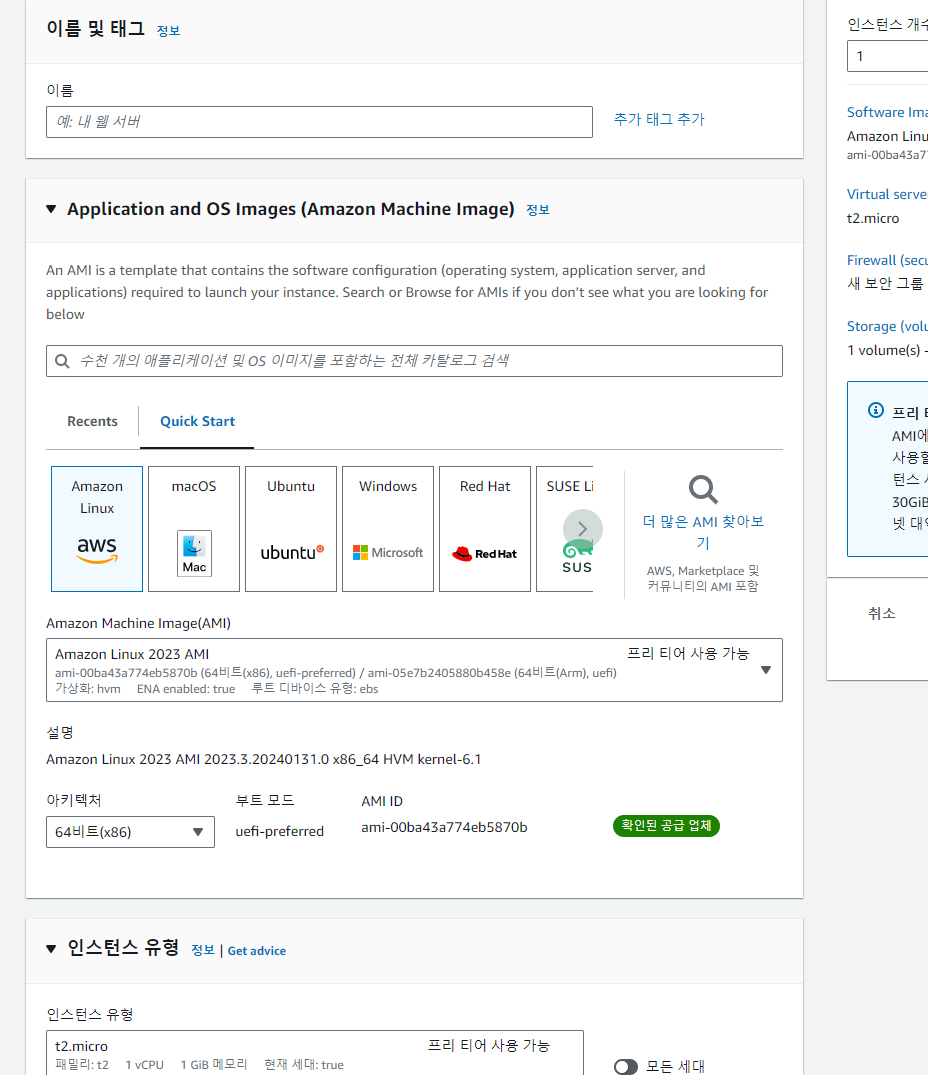Toggle the 모든 세대 switch
Viewport: 928px width, 1075px height.
tap(626, 1067)
